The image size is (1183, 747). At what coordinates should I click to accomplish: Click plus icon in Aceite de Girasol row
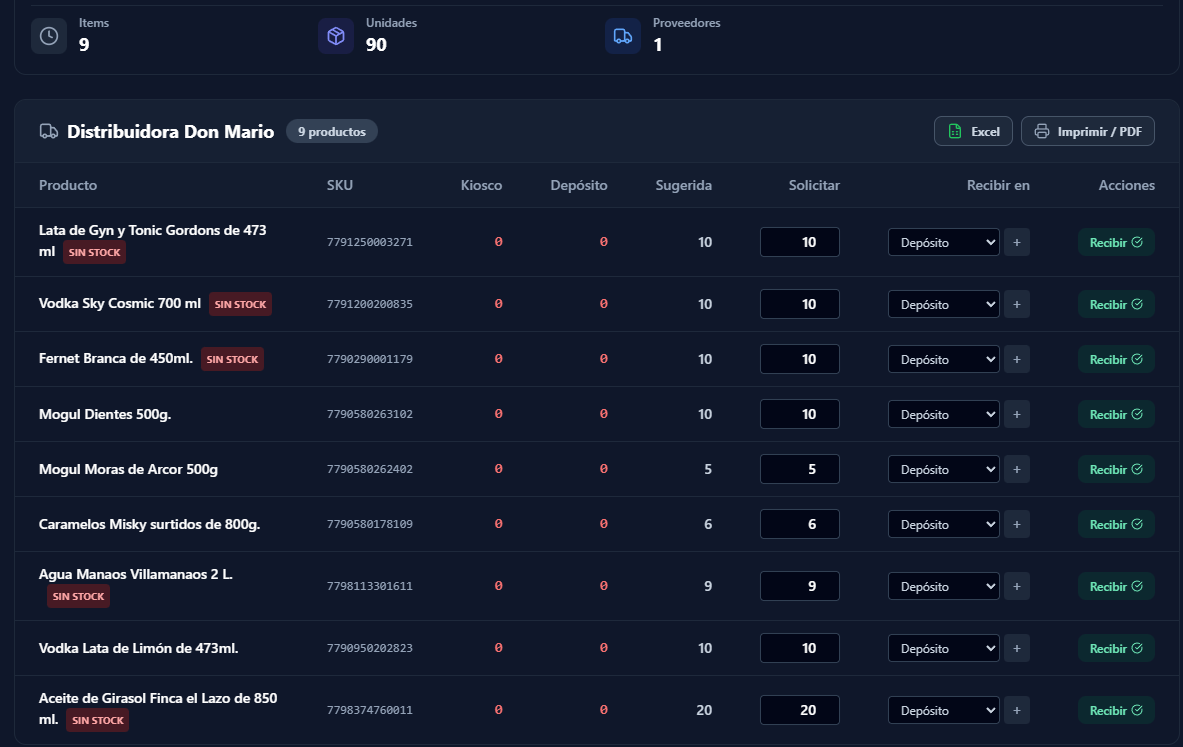(x=1016, y=710)
